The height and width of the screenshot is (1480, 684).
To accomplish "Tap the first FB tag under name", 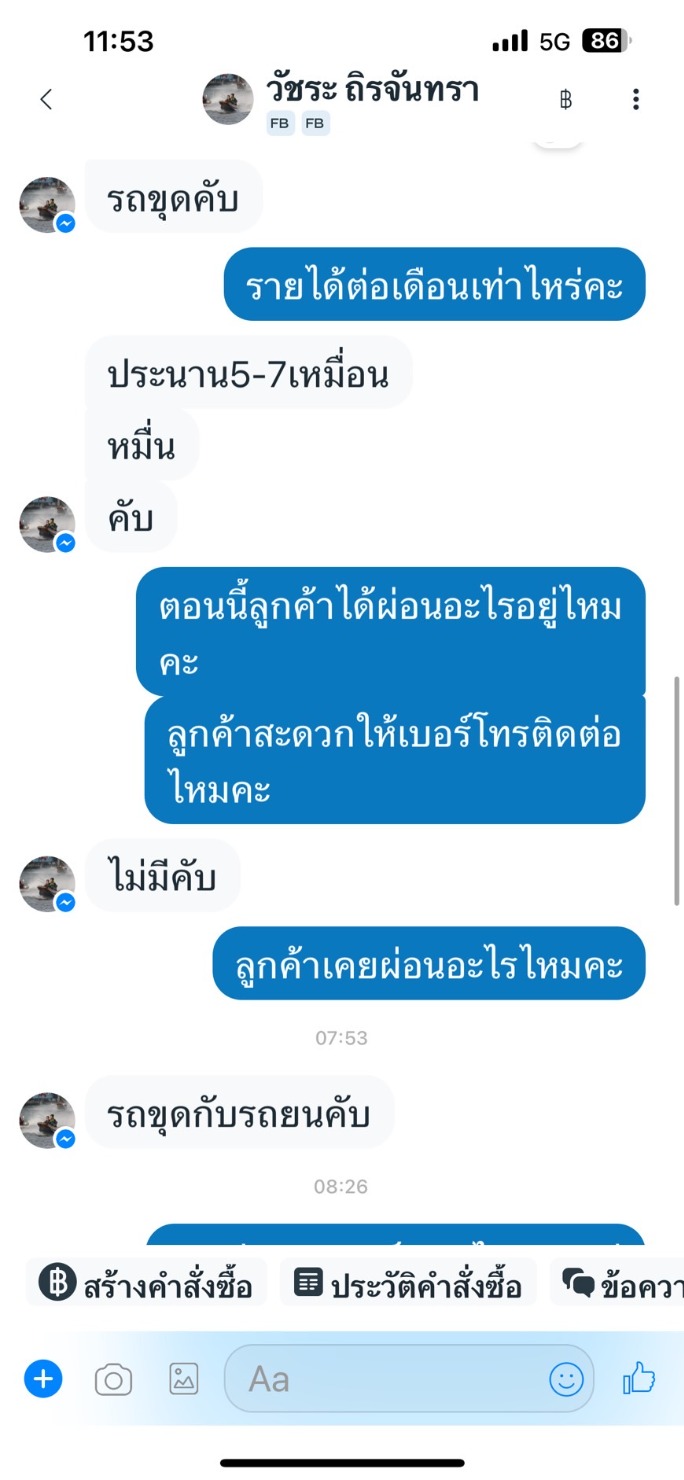I will coord(280,124).
